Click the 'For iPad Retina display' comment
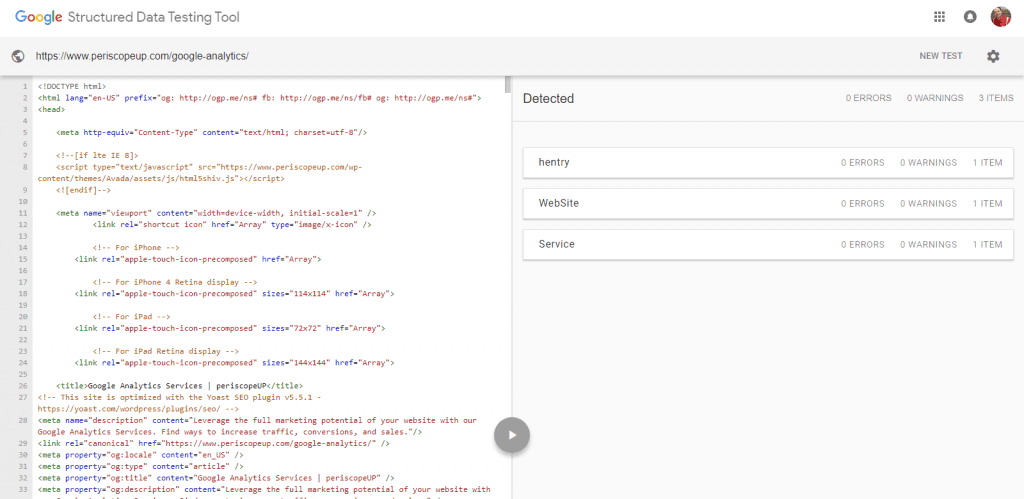The height and width of the screenshot is (499, 1024). click(x=166, y=351)
